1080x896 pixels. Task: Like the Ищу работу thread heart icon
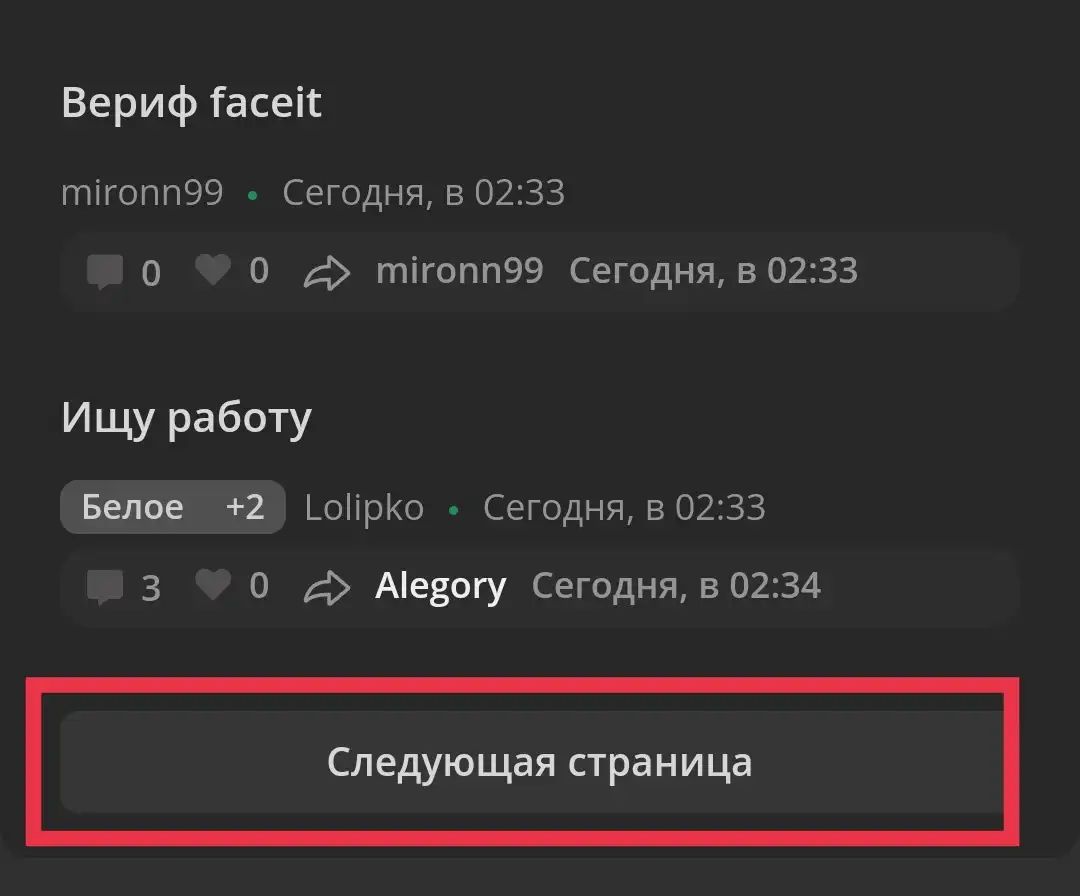point(213,585)
